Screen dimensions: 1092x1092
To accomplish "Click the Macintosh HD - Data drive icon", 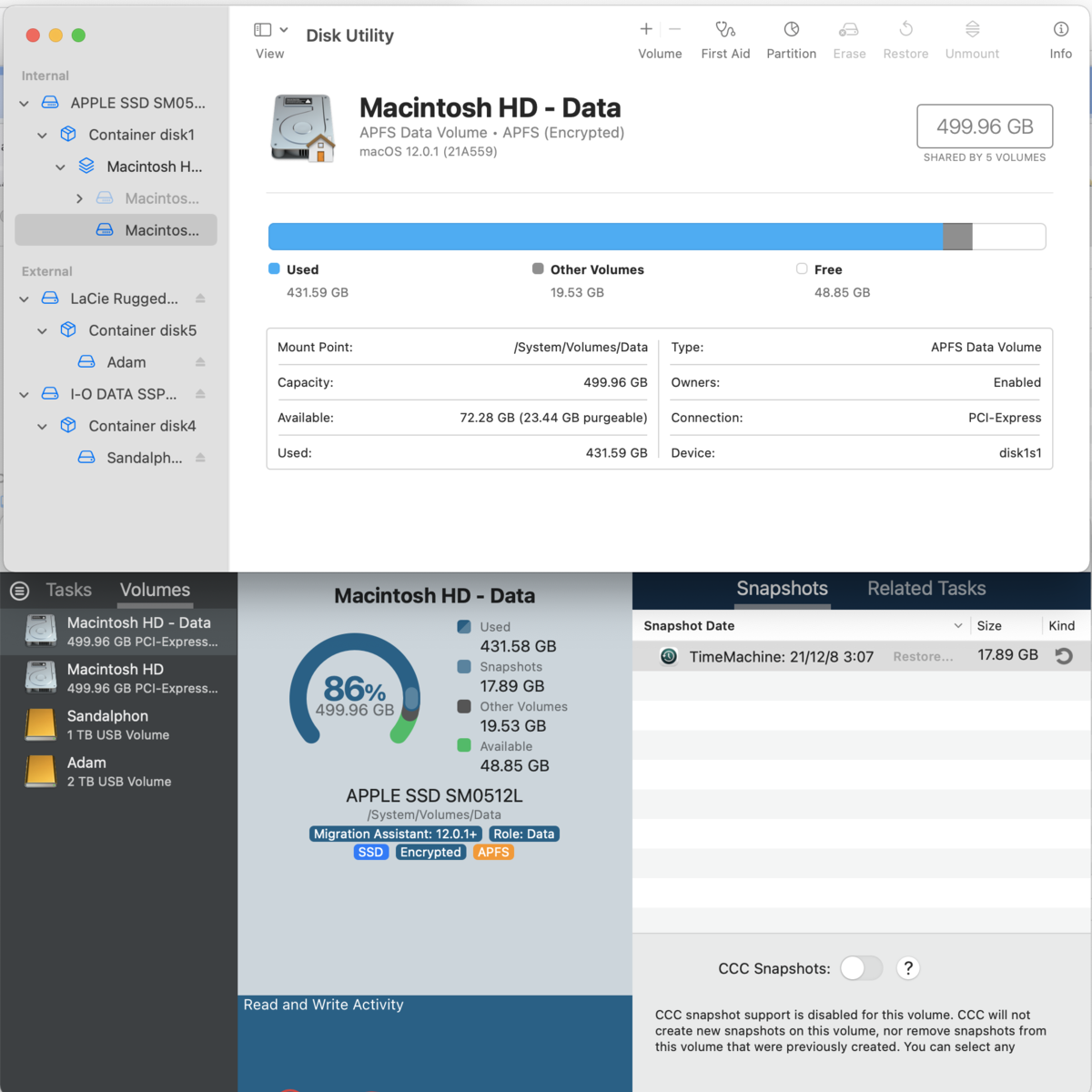I will coord(303,128).
